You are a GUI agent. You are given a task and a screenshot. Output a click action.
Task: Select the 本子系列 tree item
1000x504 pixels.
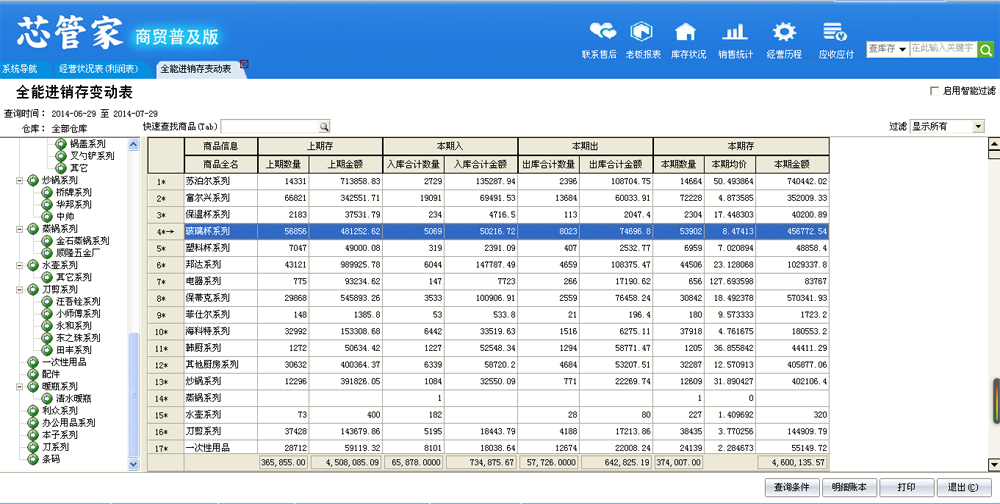click(x=60, y=434)
